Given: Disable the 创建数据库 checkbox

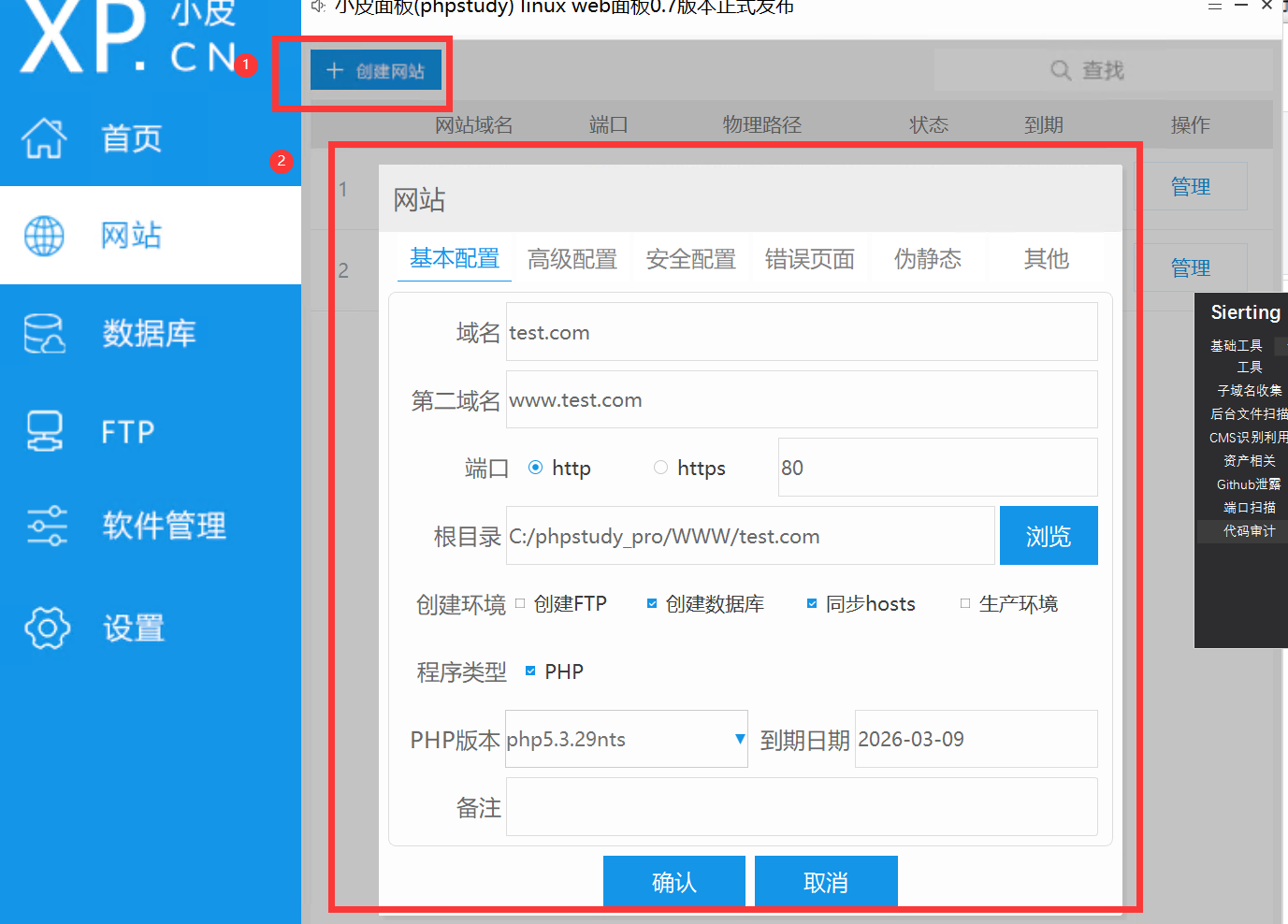Looking at the screenshot, I should 651,603.
